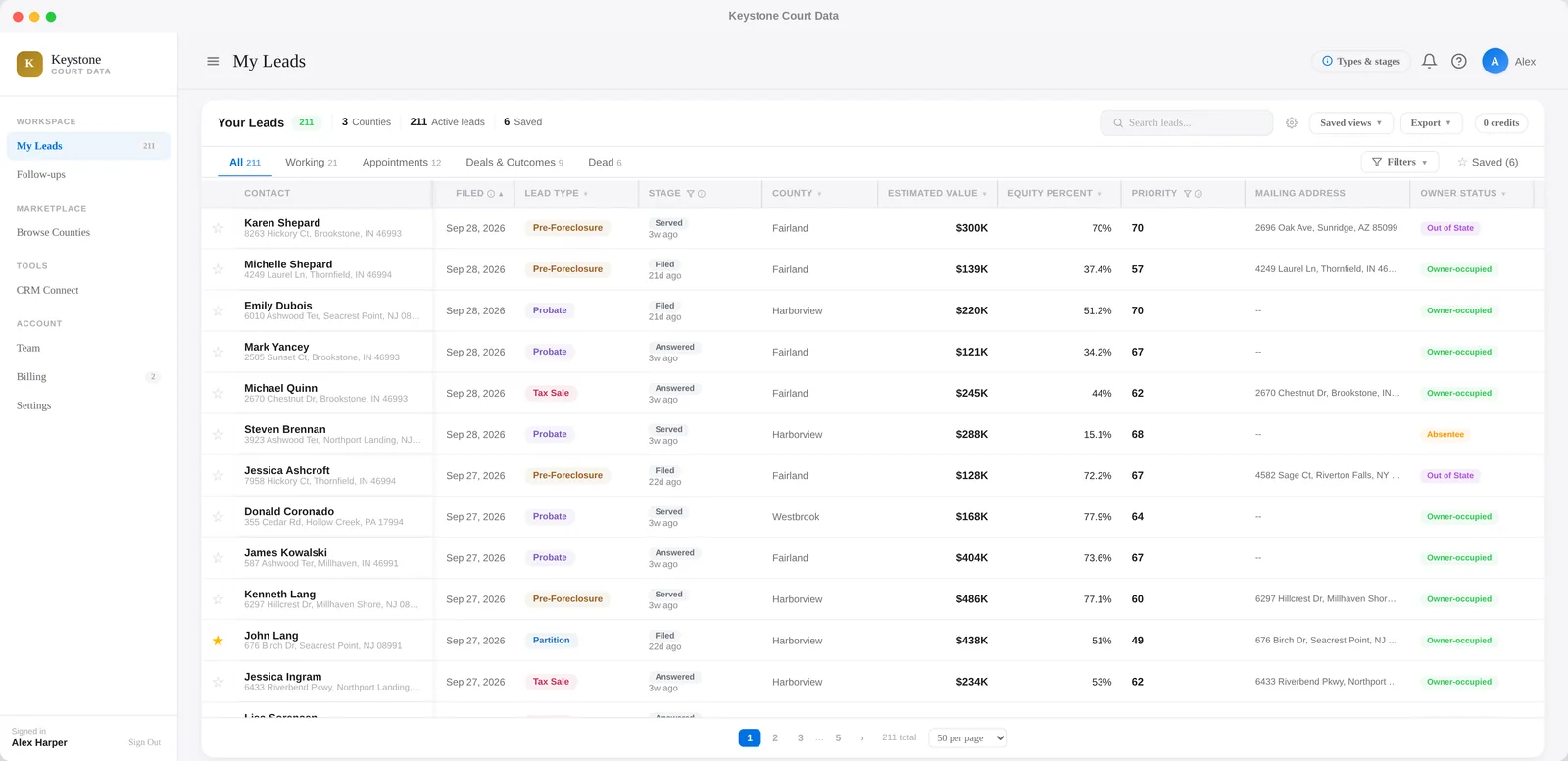This screenshot has width=1568, height=761.
Task: Star the Michelle Shepard lead
Action: [218, 269]
